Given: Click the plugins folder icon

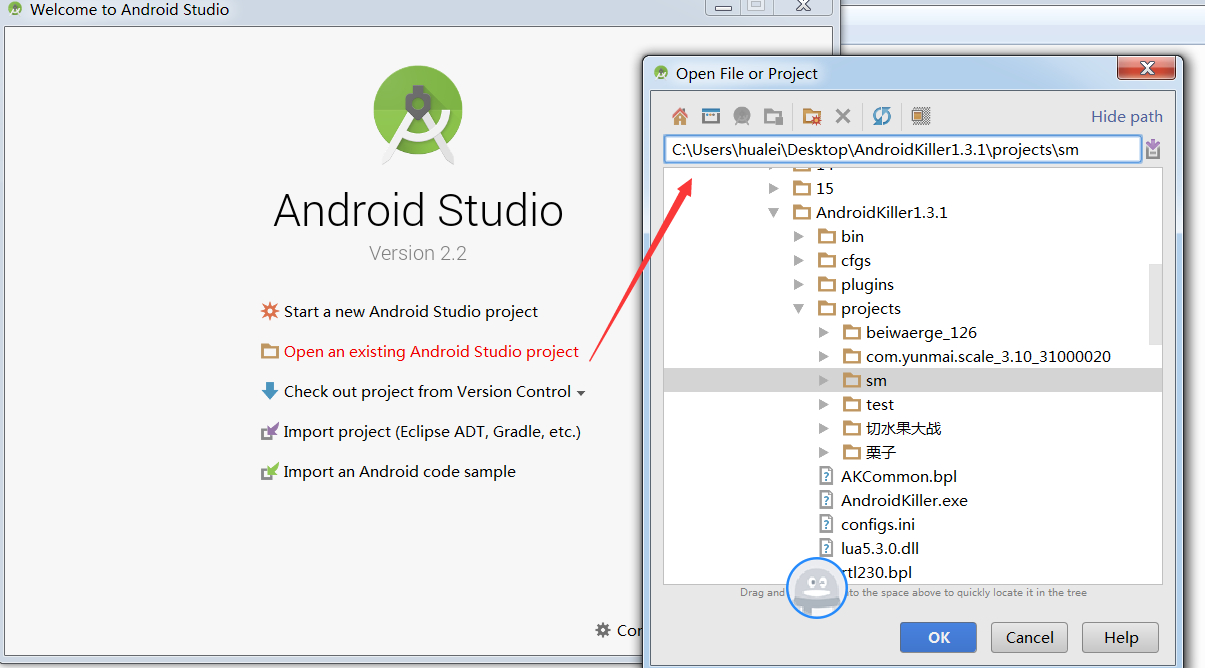Looking at the screenshot, I should tap(827, 284).
